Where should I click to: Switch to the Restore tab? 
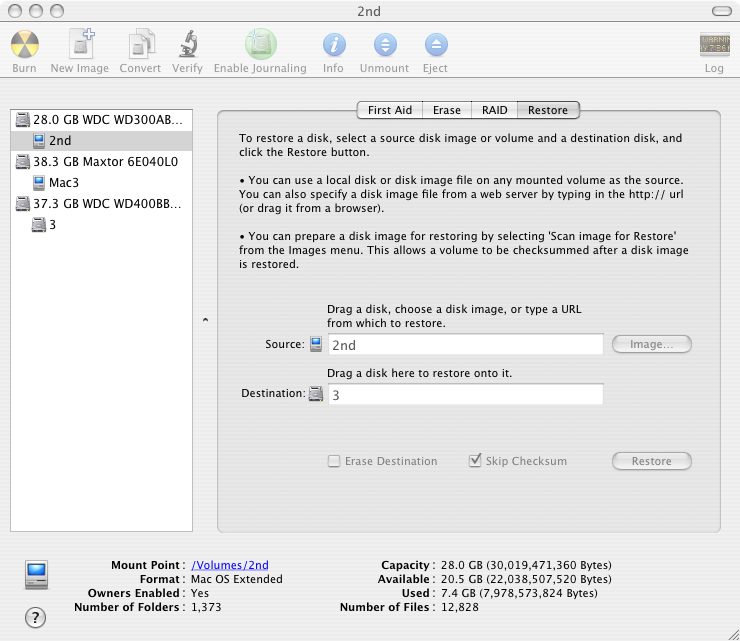coord(548,110)
